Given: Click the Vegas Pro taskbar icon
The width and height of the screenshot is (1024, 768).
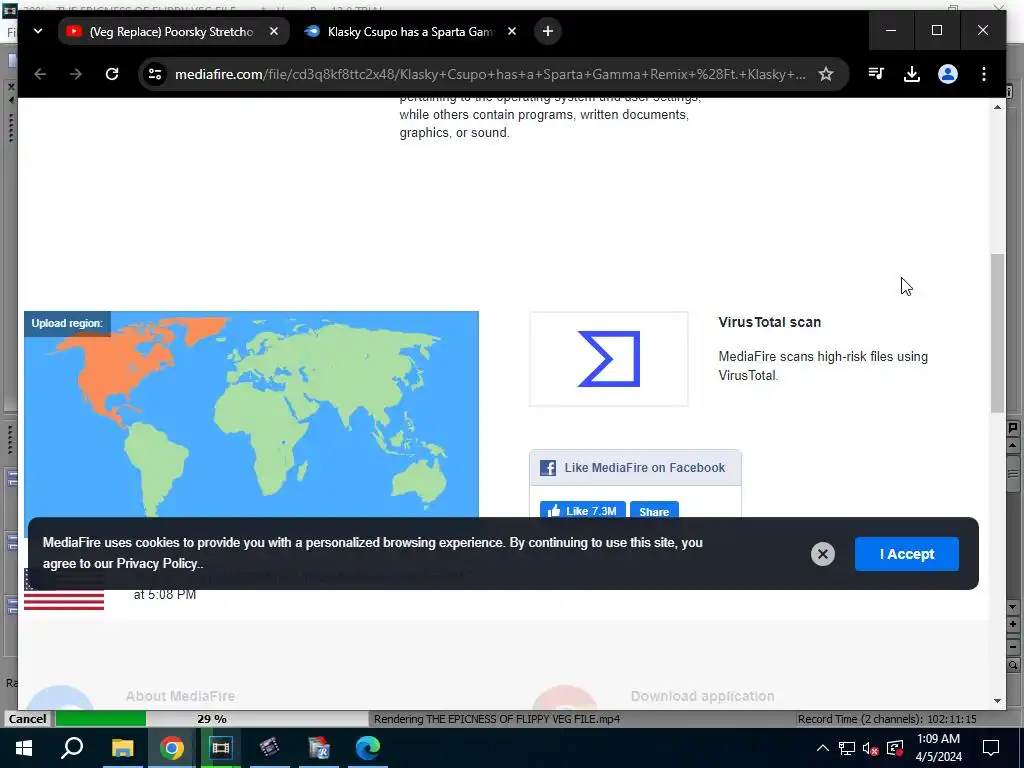Looking at the screenshot, I should click(x=220, y=748).
